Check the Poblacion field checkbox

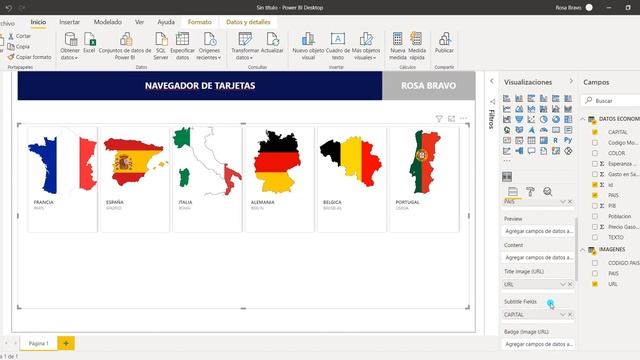595,216
